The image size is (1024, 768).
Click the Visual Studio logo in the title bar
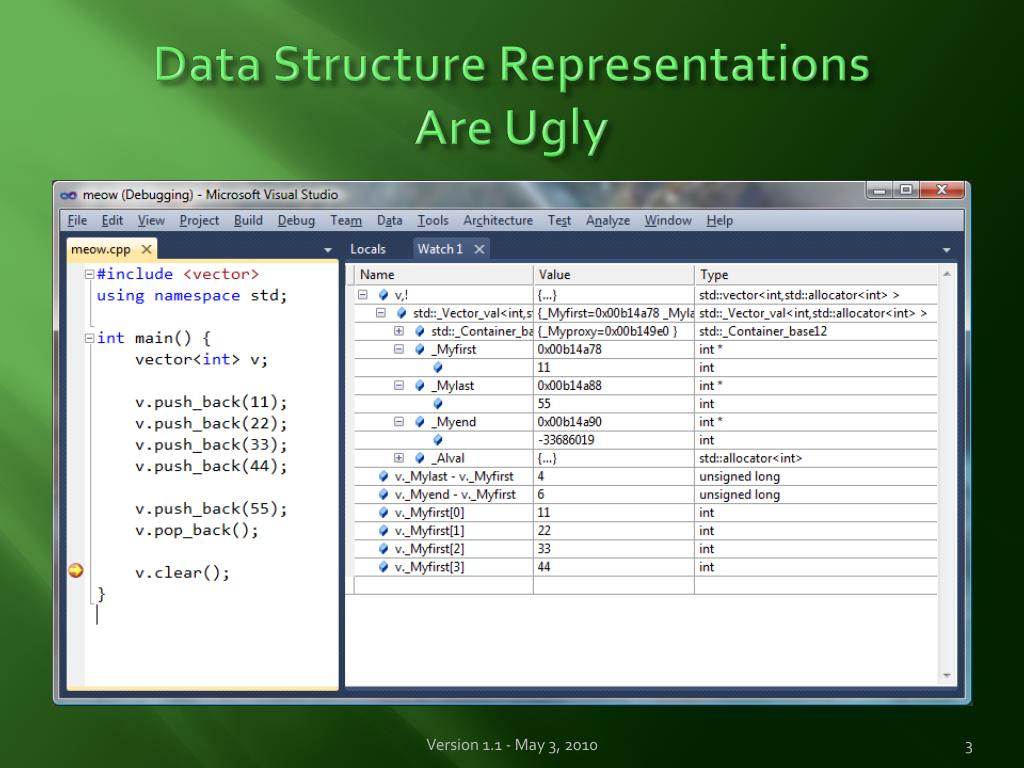pos(69,195)
